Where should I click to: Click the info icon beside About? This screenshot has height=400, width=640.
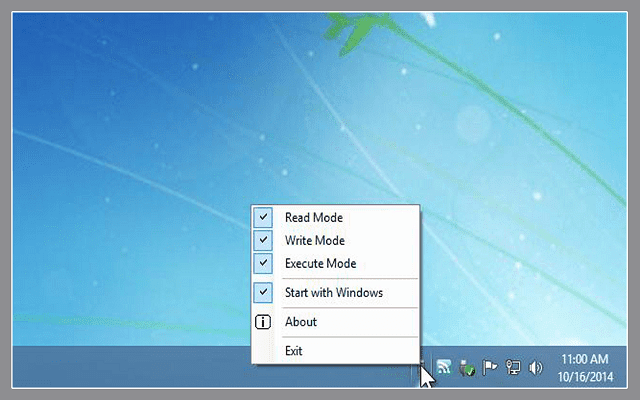coord(263,322)
